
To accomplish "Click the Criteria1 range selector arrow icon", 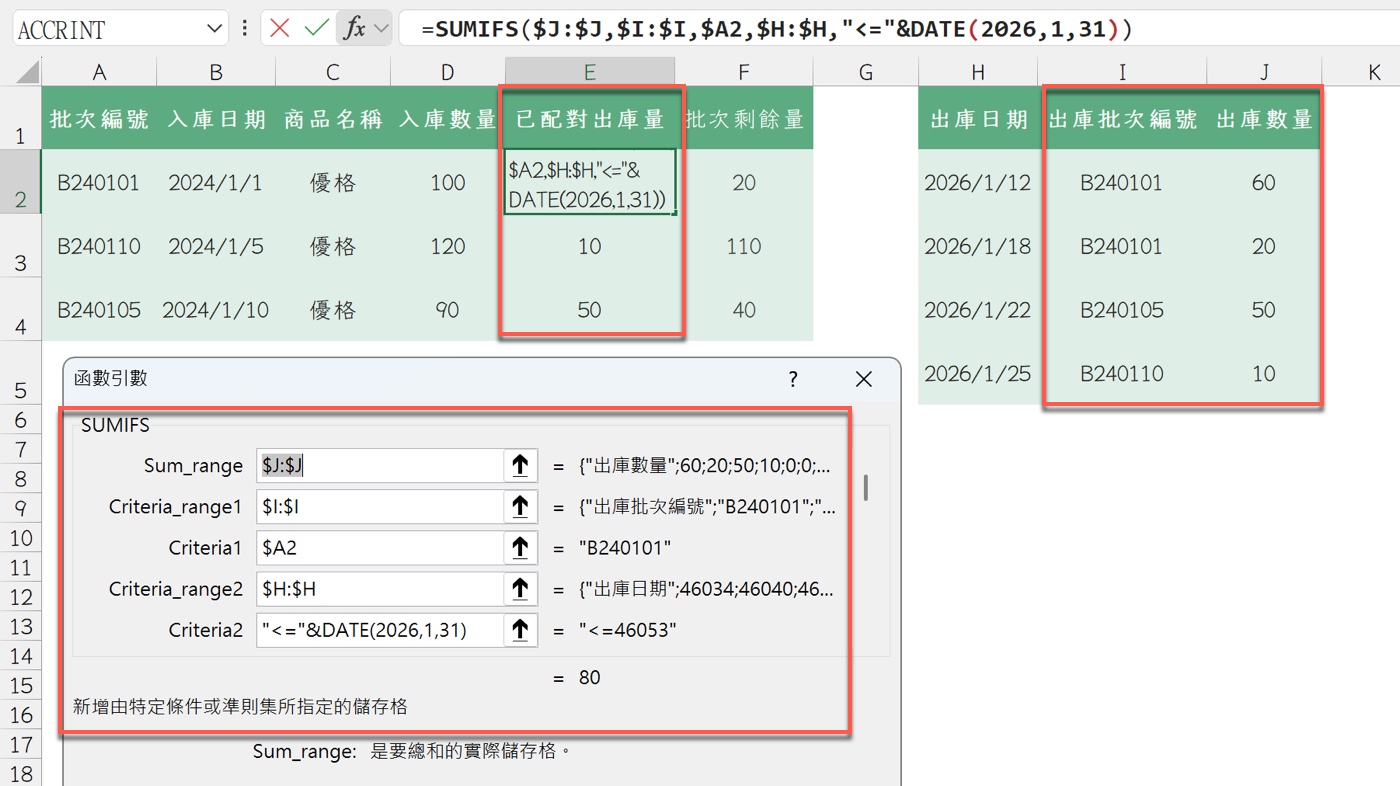I will coord(520,547).
